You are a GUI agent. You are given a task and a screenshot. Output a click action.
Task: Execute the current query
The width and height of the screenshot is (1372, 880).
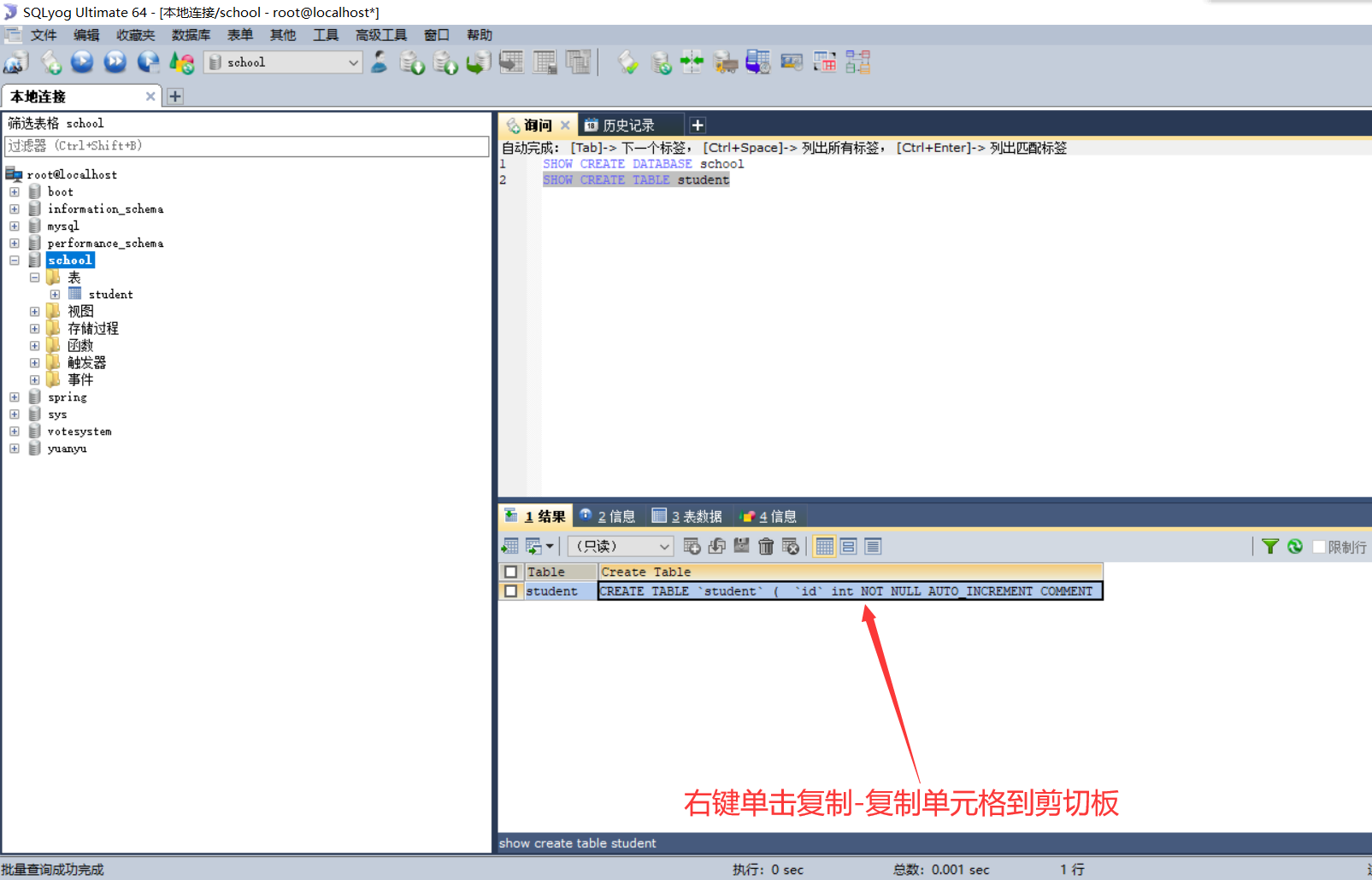82,62
